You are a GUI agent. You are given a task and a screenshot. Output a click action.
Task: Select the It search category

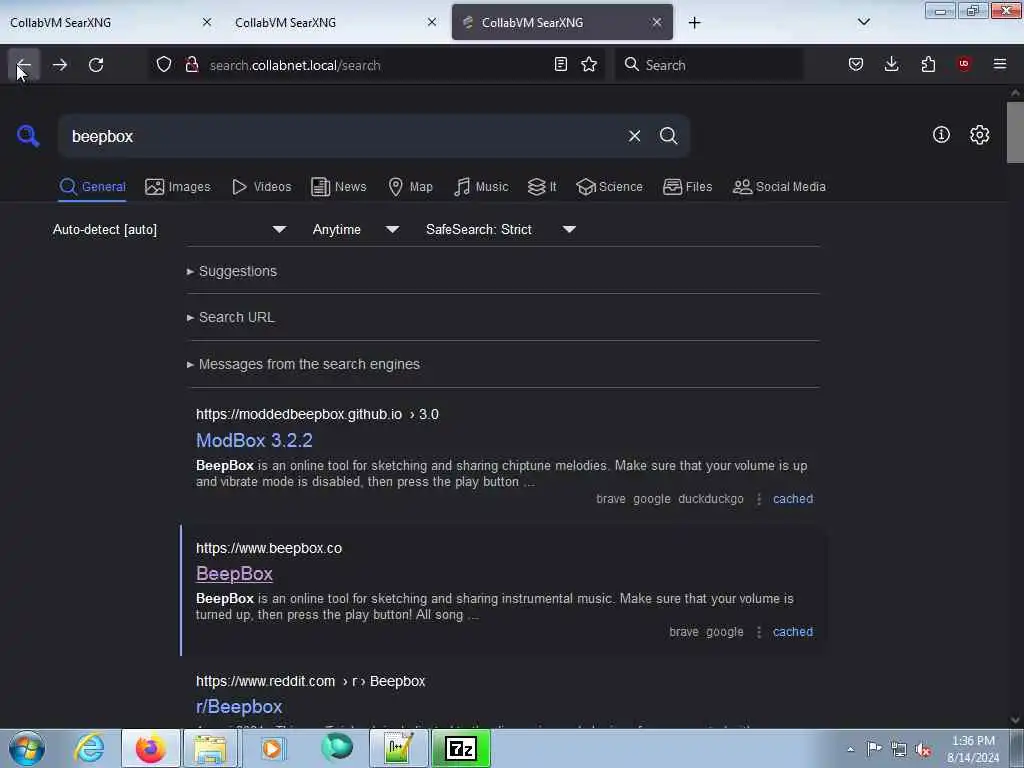point(541,187)
